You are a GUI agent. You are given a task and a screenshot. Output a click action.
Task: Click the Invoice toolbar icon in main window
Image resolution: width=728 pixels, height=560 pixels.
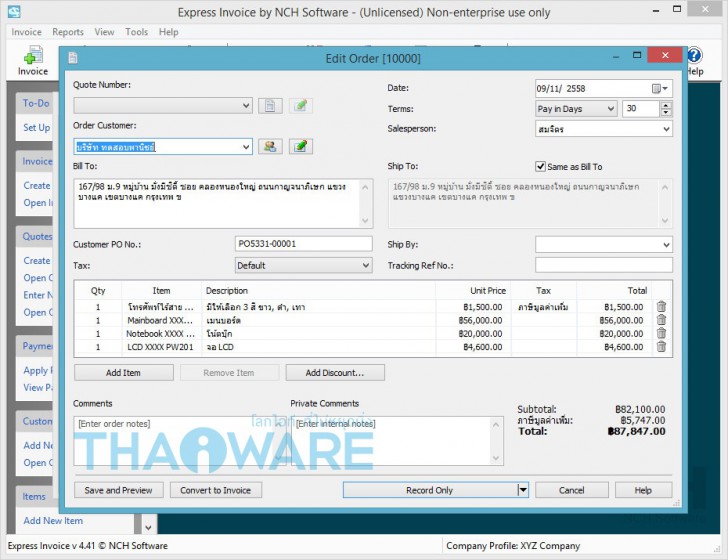[33, 60]
